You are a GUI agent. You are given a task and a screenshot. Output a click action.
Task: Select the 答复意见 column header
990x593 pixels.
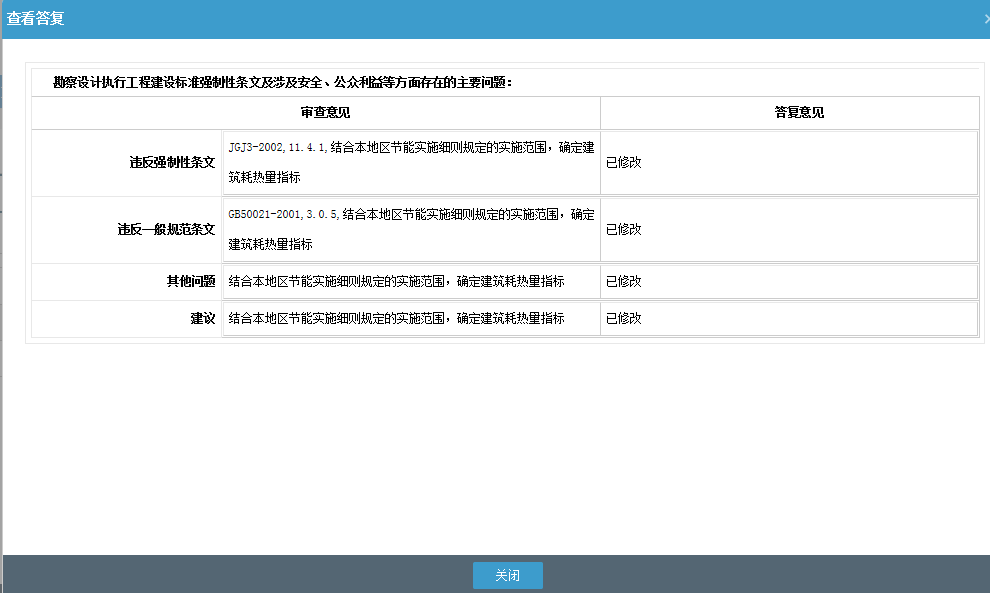coord(789,112)
